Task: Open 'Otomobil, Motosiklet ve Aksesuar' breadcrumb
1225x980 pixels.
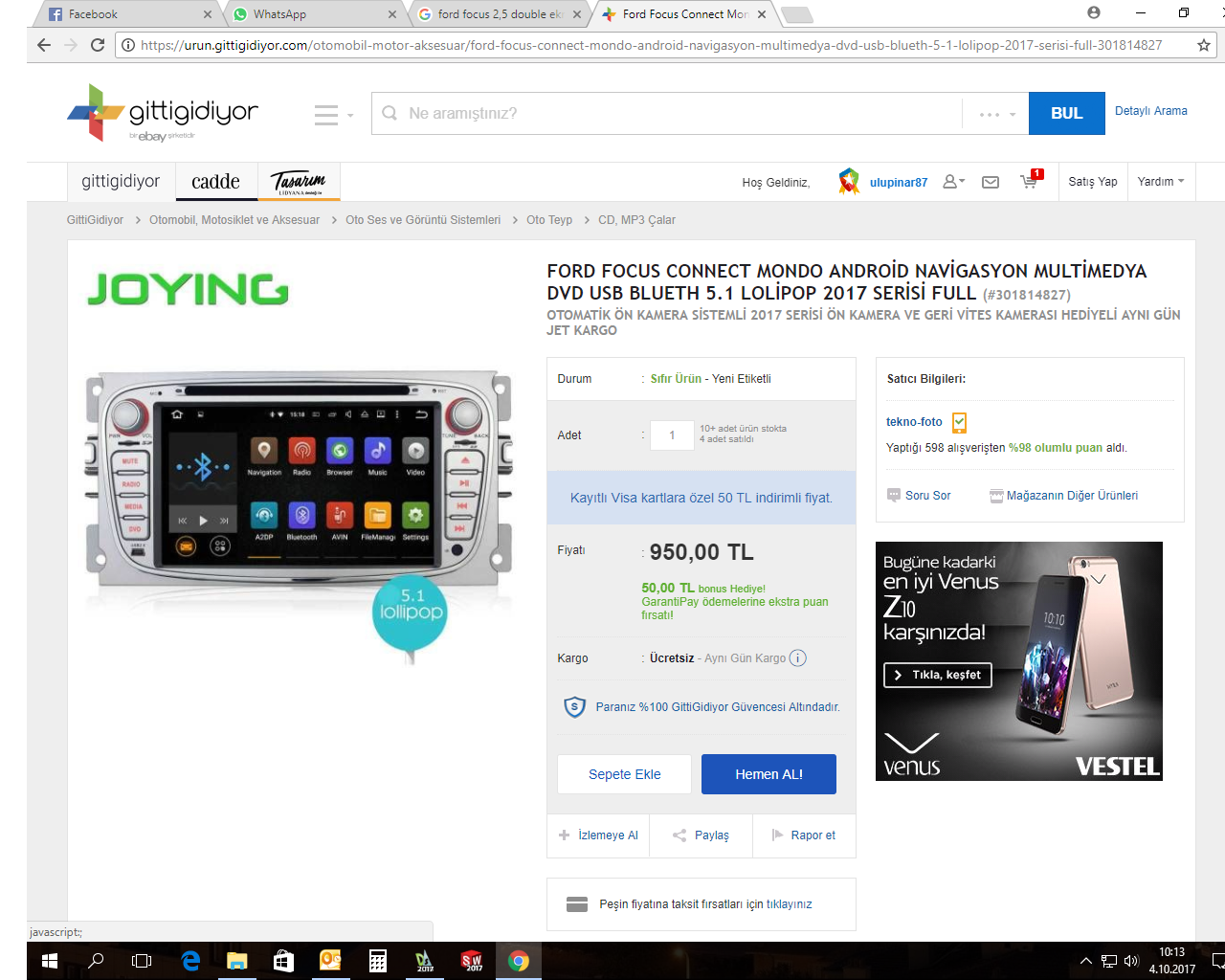Action: pyautogui.click(x=234, y=220)
